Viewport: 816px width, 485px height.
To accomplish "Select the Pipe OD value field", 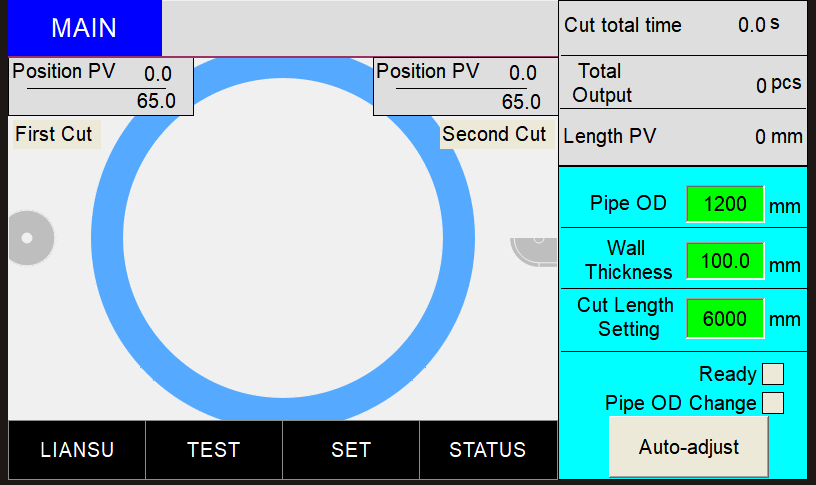I will (x=725, y=203).
